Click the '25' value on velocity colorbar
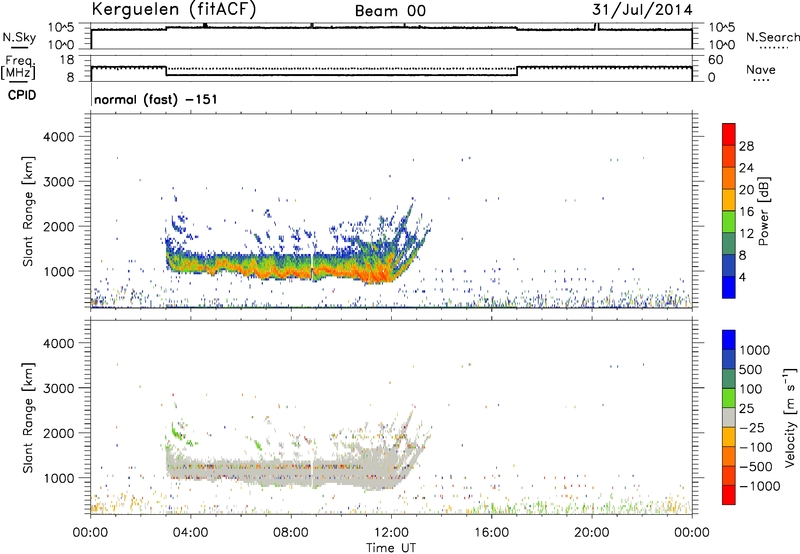The image size is (800, 554). 746,408
